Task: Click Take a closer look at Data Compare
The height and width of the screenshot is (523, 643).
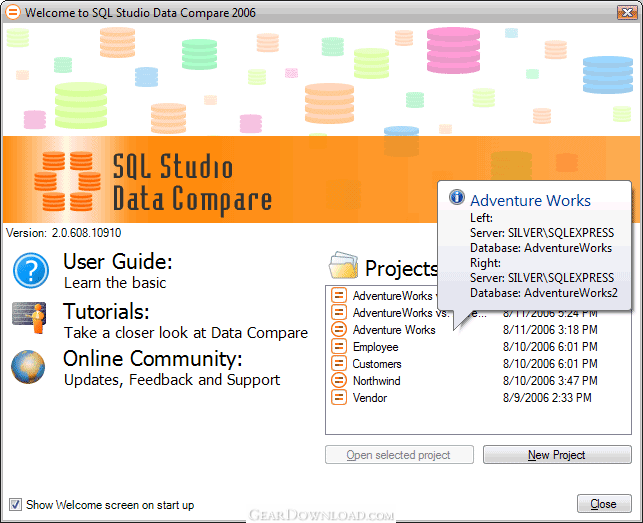Action: click(x=186, y=333)
